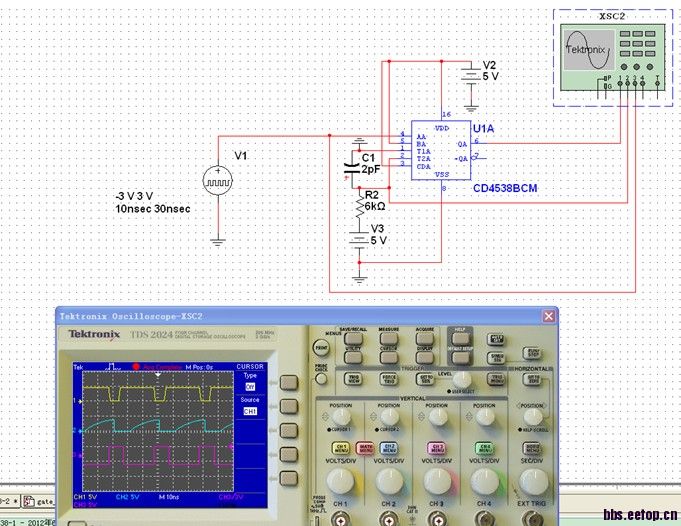The width and height of the screenshot is (681, 526).
Task: Toggle the yellow CH1 MENU button
Action: tap(341, 448)
